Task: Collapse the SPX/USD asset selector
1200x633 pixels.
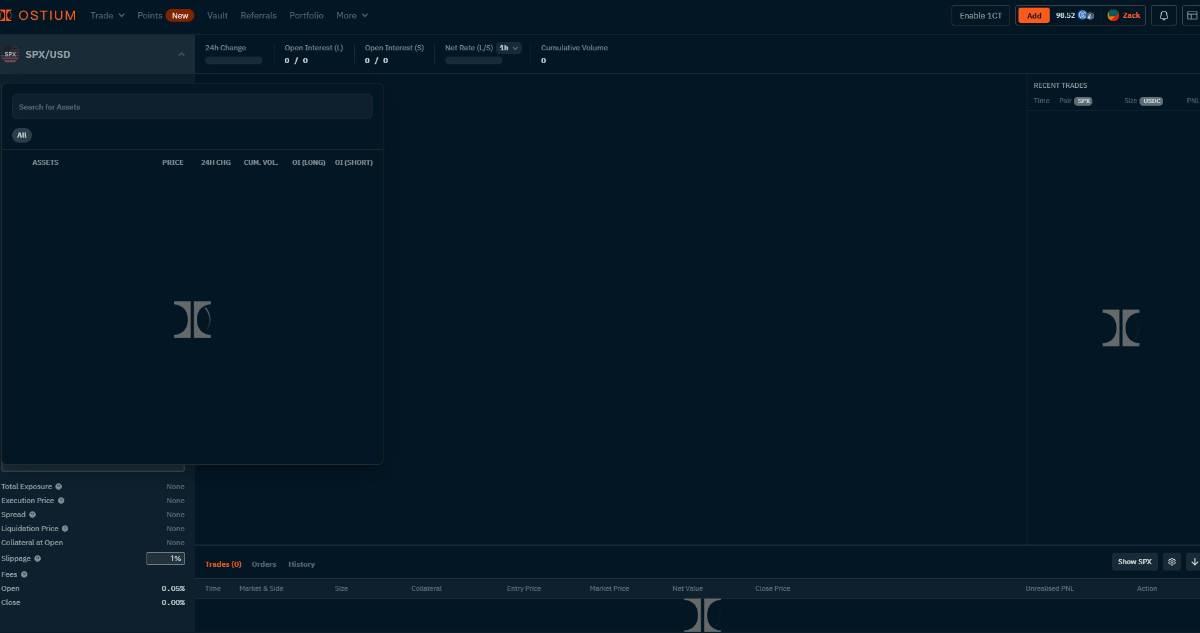Action: tap(181, 54)
